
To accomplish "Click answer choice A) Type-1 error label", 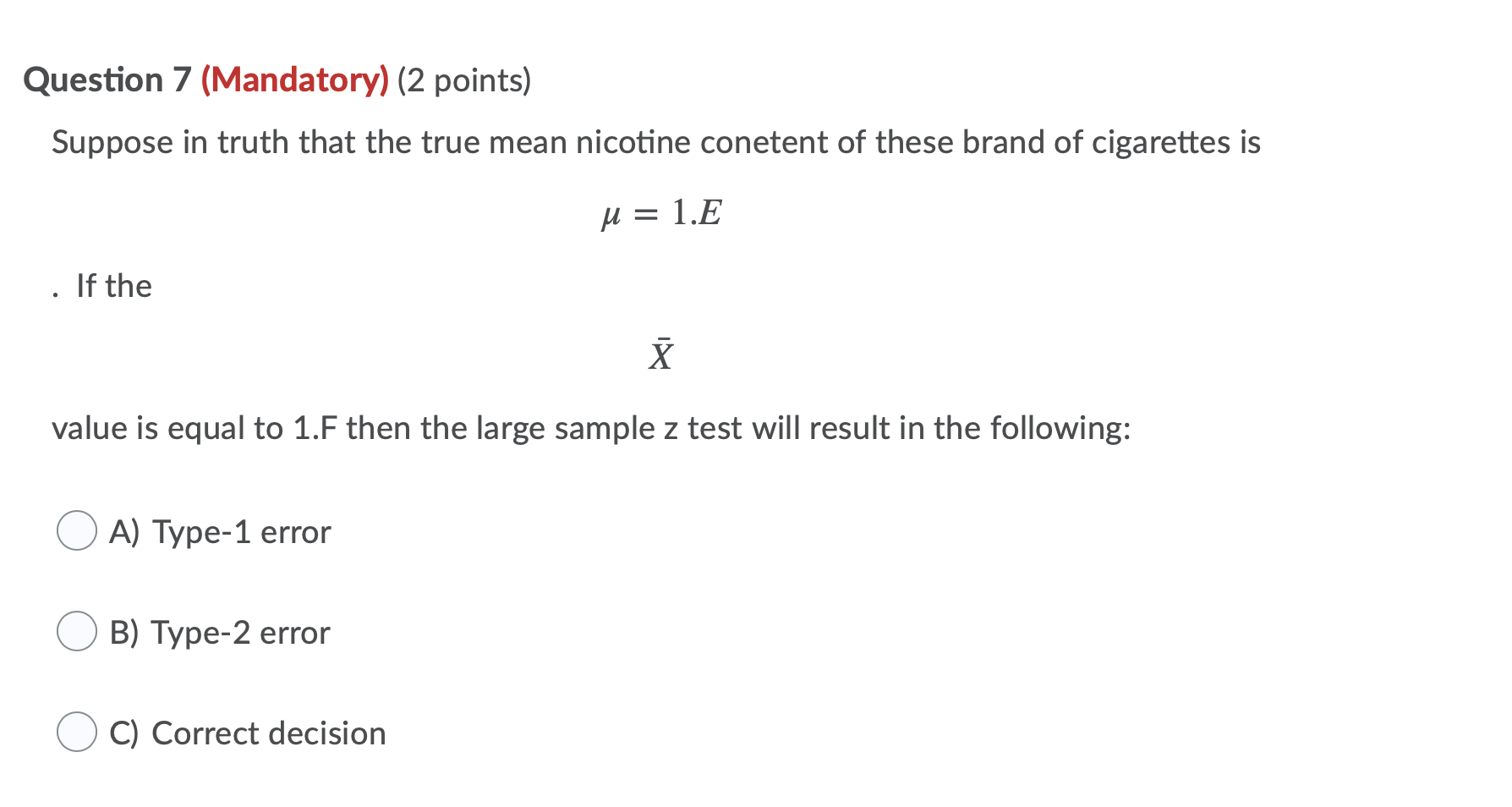I will [219, 532].
